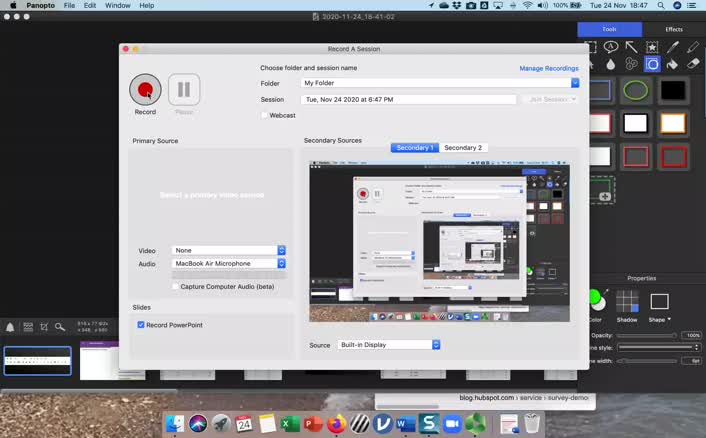Select the arrow tool in Tools panel

click(631, 47)
